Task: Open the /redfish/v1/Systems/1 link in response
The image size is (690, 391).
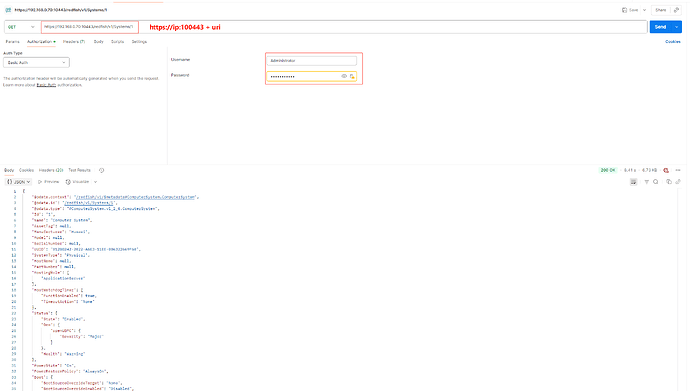Action: [89, 203]
